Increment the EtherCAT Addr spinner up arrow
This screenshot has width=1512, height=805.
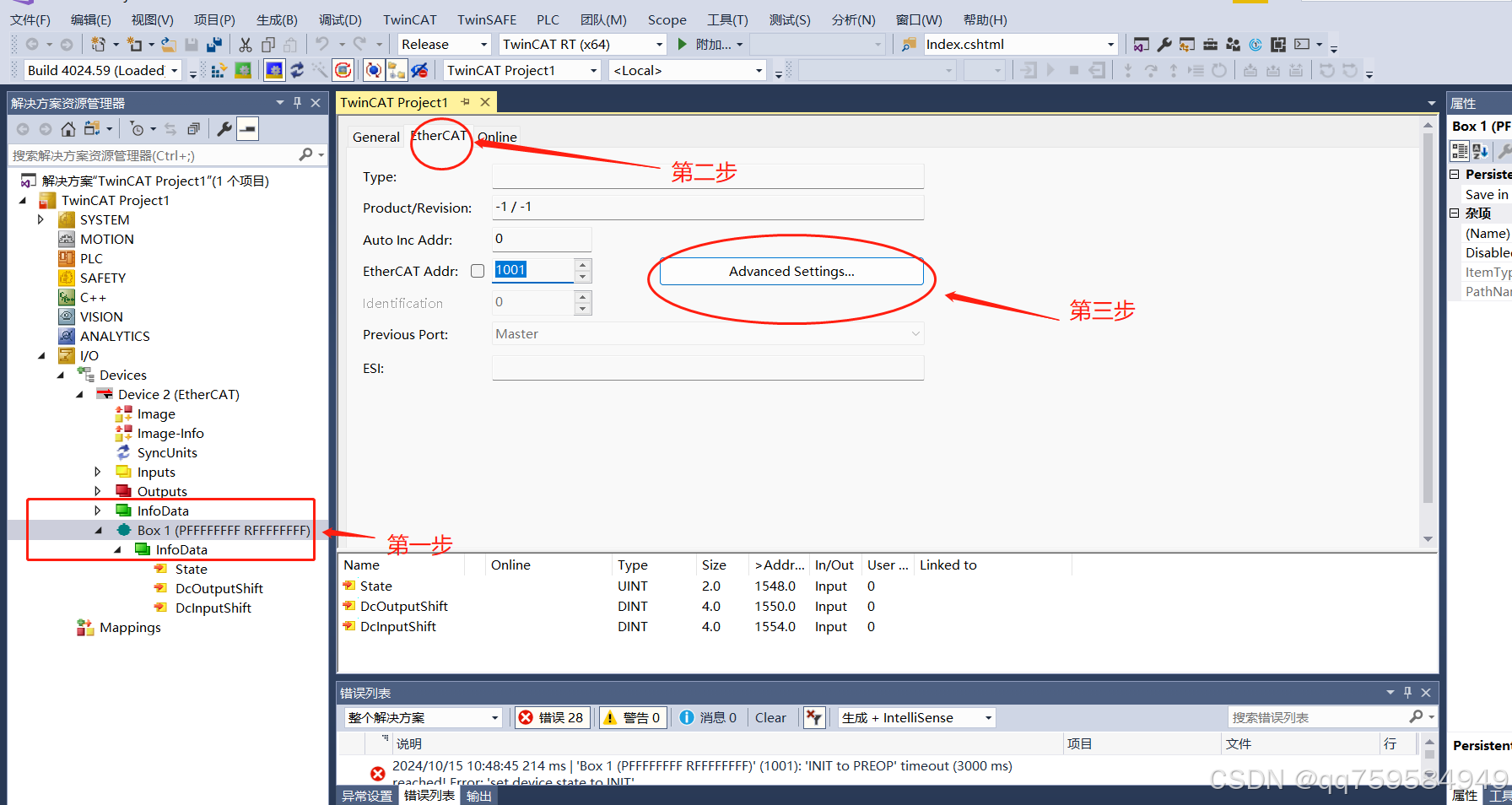point(582,265)
